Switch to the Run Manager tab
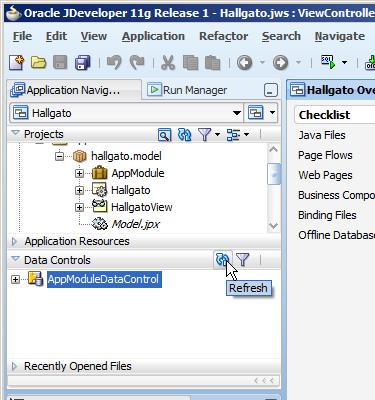Image resolution: width=375 pixels, height=400 pixels. 187,90
